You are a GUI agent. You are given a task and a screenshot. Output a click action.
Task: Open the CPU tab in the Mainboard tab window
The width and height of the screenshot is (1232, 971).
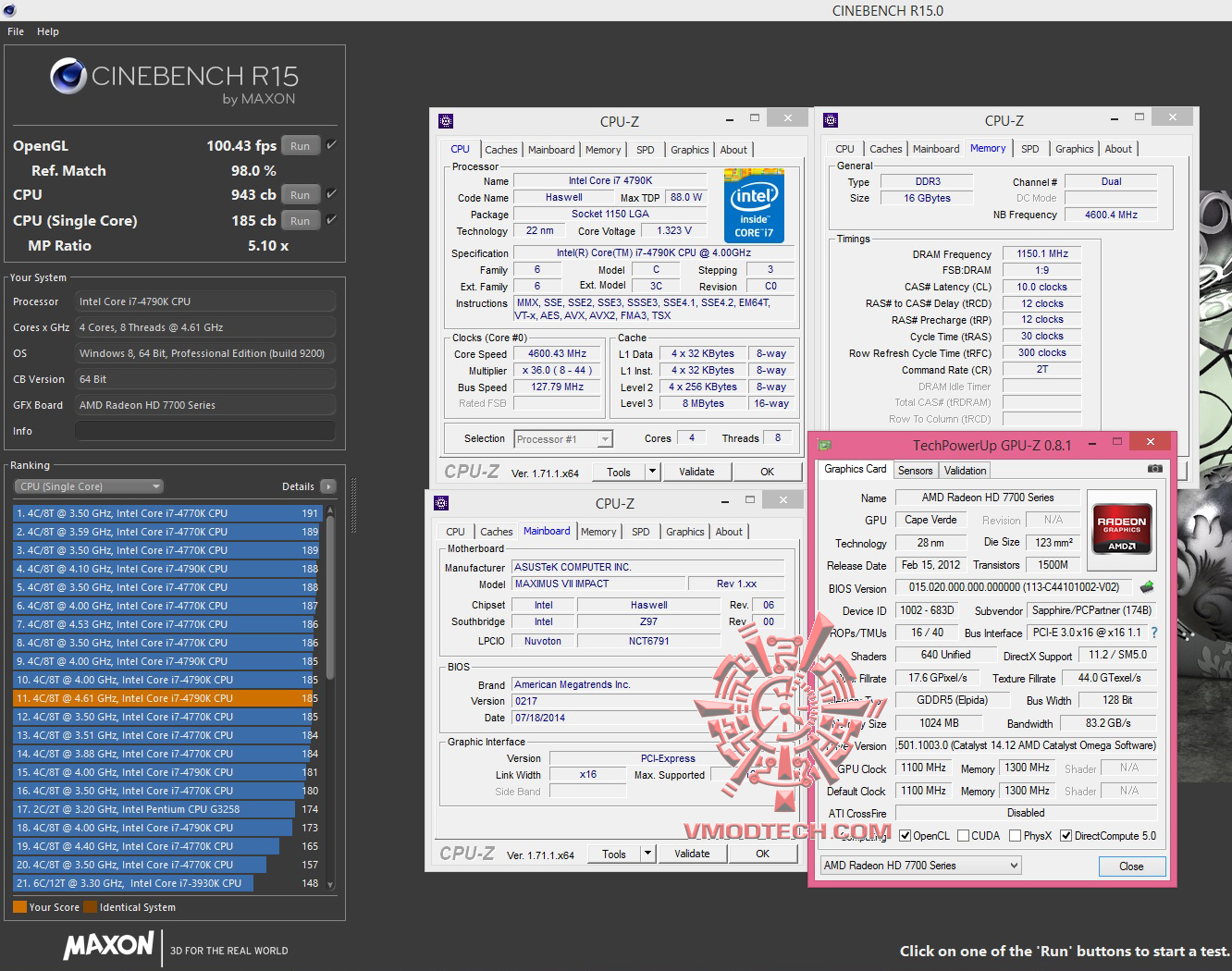tap(455, 532)
